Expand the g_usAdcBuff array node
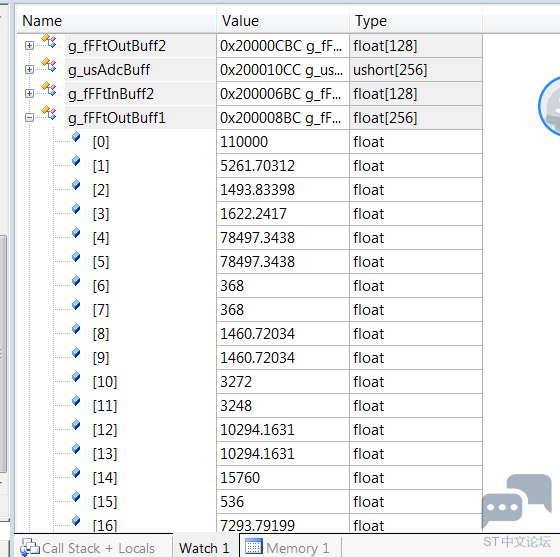This screenshot has width=560, height=557. (x=29, y=70)
